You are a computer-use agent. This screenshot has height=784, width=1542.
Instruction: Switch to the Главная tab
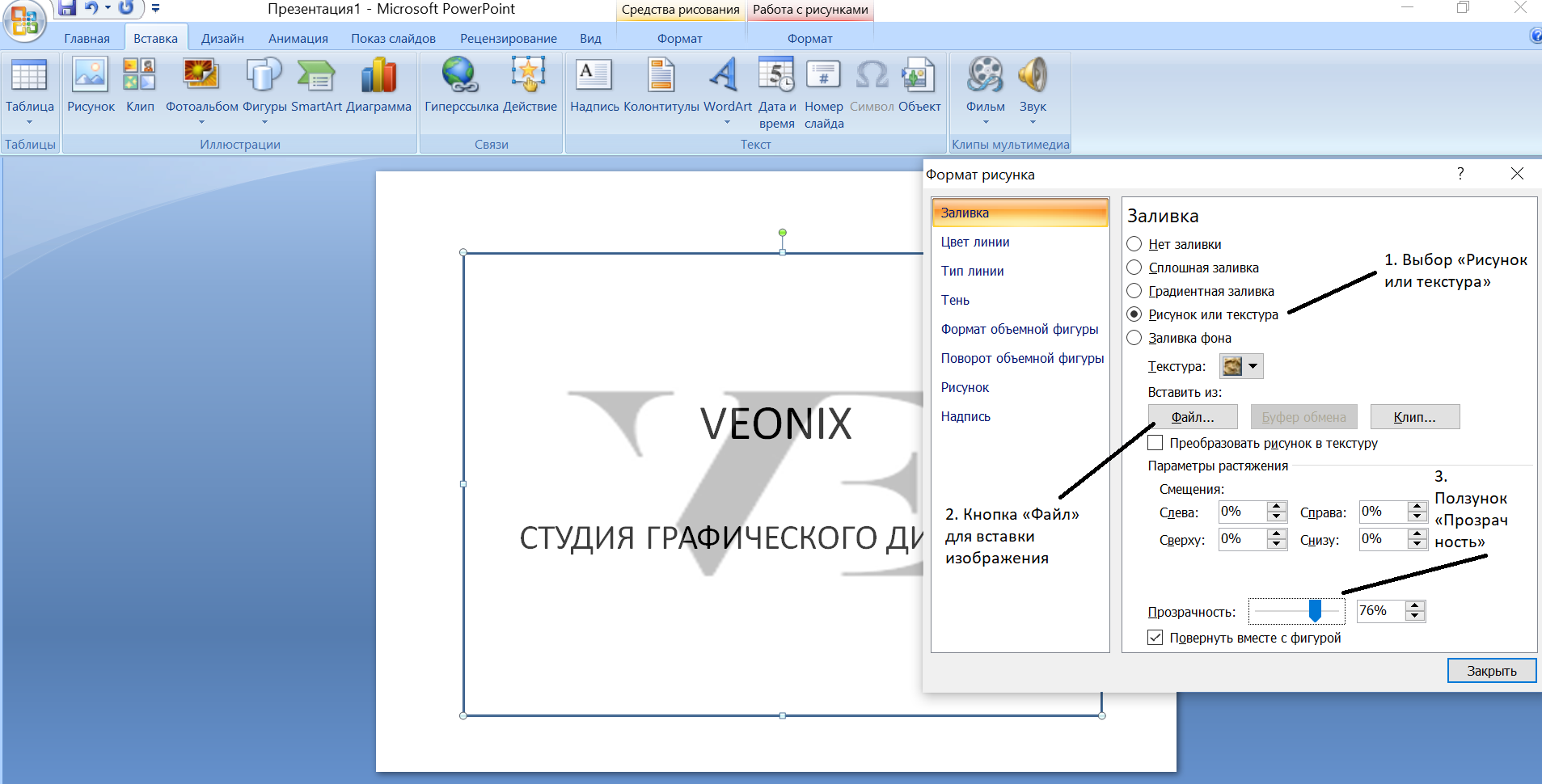[x=87, y=38]
